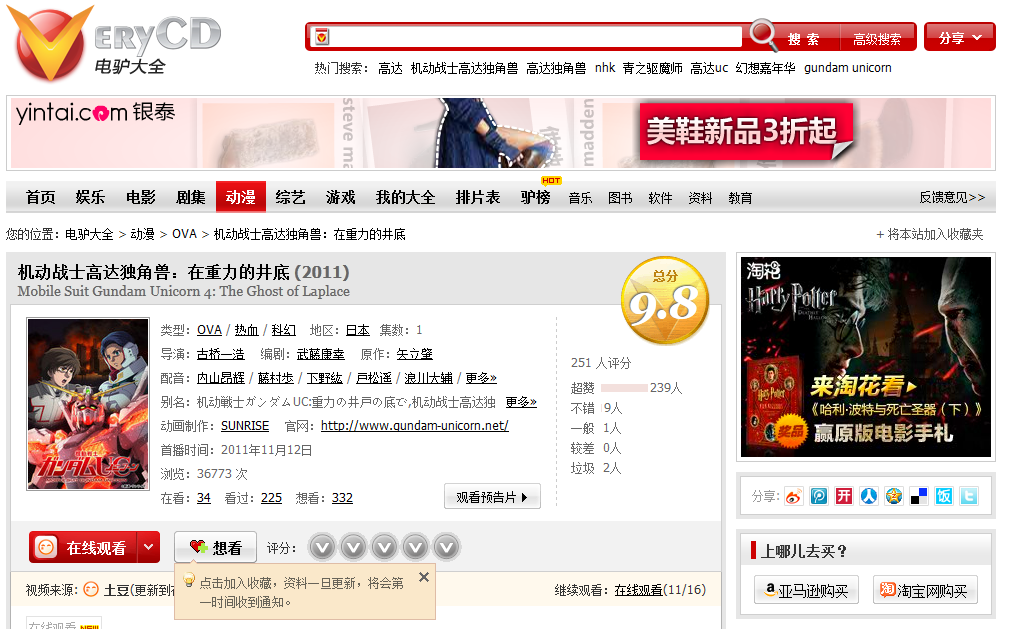This screenshot has height=629, width=1009.
Task: Click 将本站加入收藏夹 link
Action: tap(930, 234)
